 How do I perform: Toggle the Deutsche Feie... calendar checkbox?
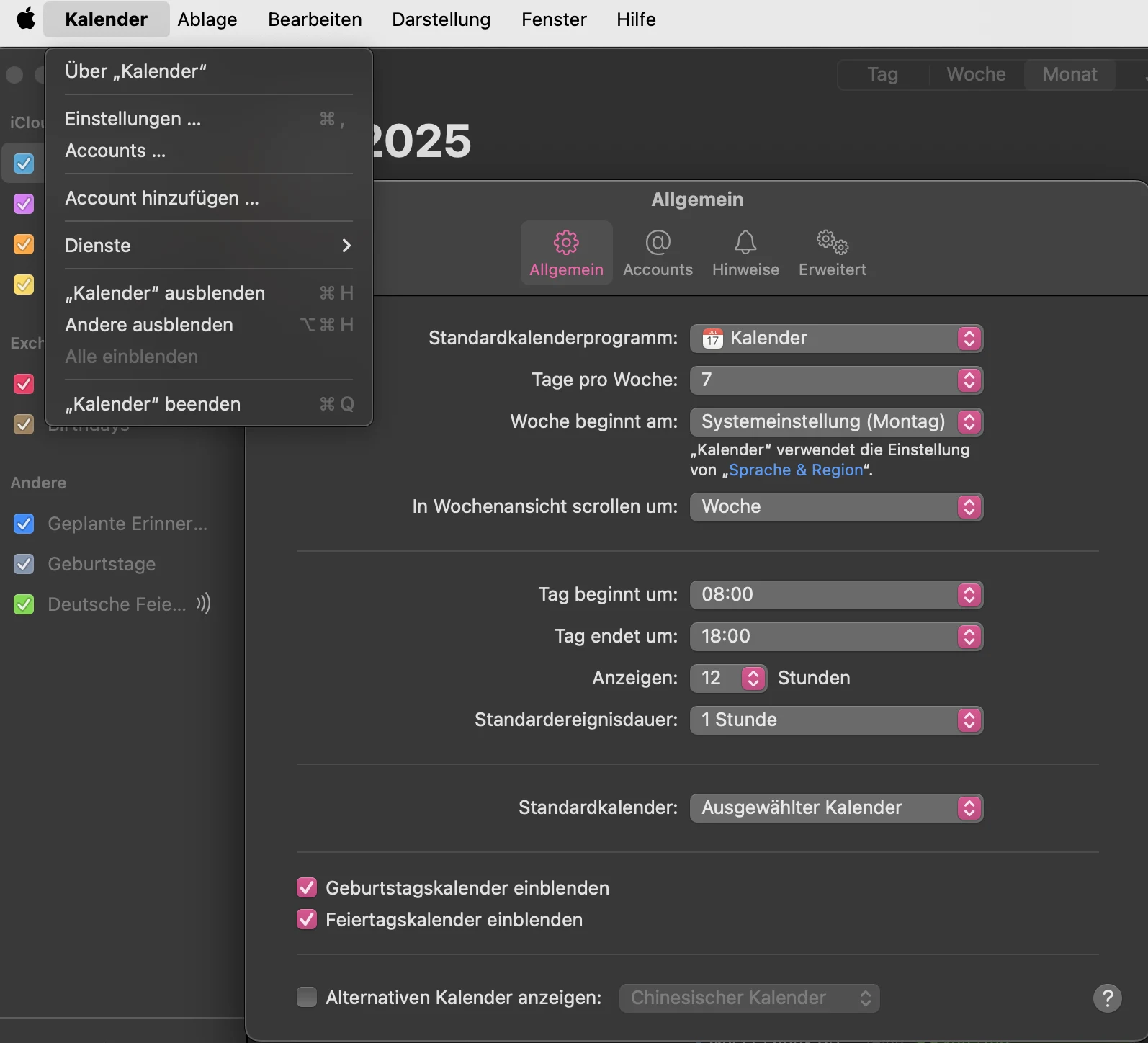(x=24, y=604)
